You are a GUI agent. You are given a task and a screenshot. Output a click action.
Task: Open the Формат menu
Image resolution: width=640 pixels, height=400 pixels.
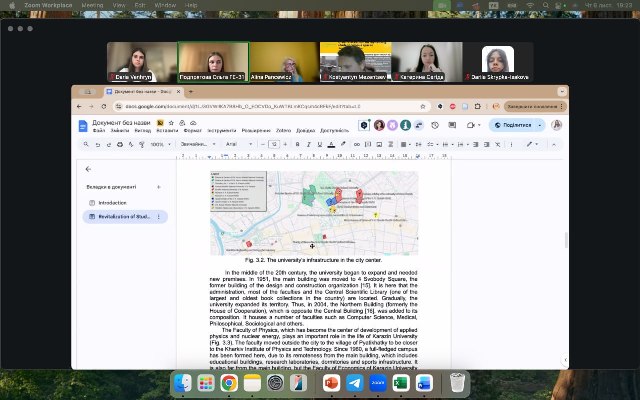pos(194,131)
